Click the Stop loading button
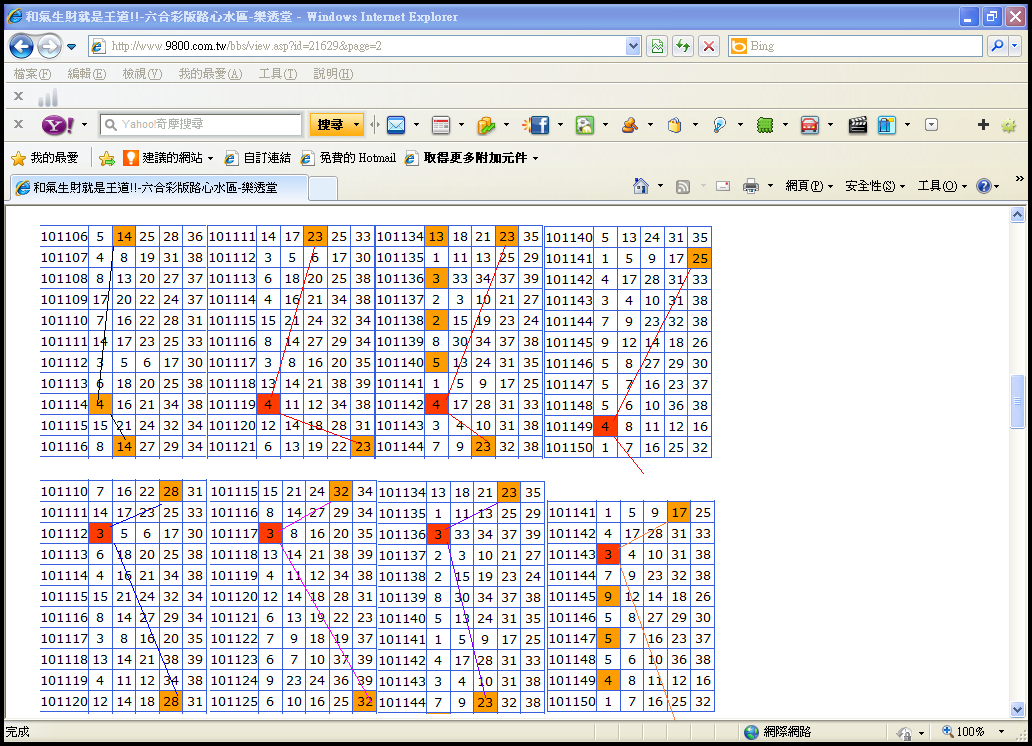This screenshot has width=1032, height=746. [x=709, y=46]
